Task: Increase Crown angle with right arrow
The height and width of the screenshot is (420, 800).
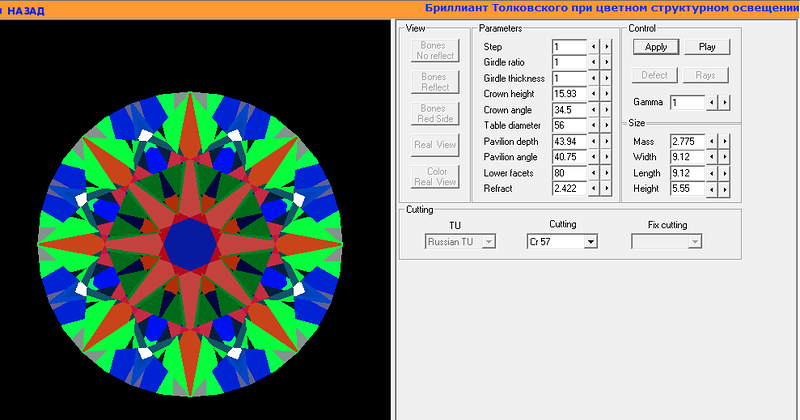Action: tap(606, 109)
